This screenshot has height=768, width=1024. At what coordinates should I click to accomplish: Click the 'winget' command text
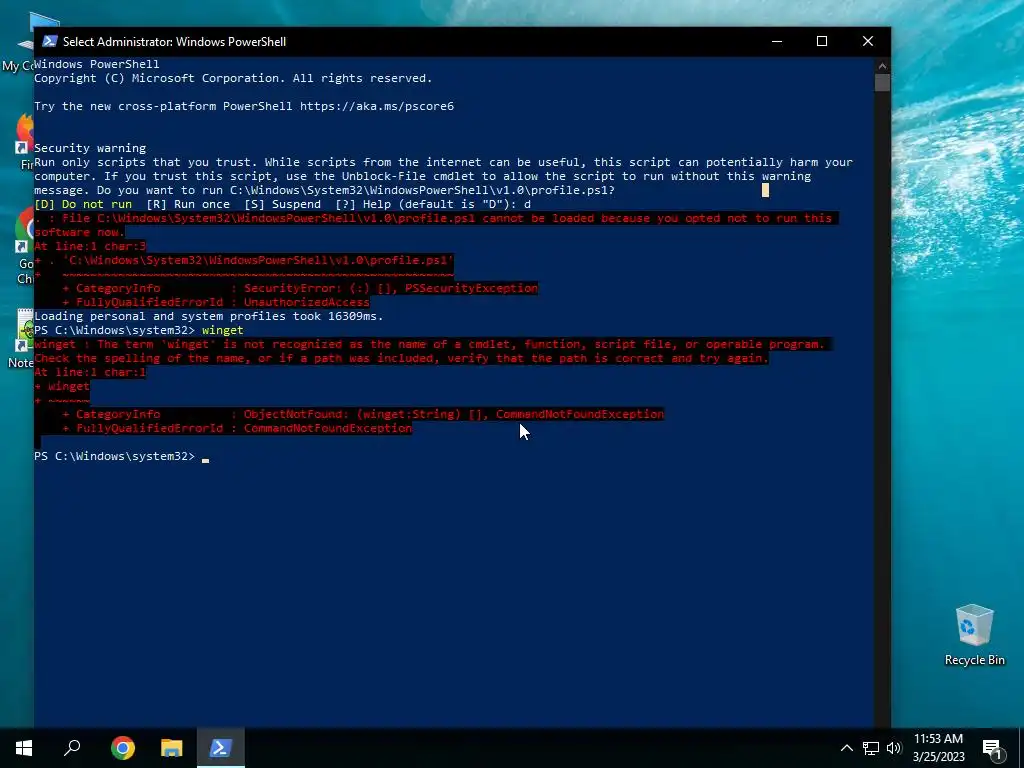(x=223, y=330)
